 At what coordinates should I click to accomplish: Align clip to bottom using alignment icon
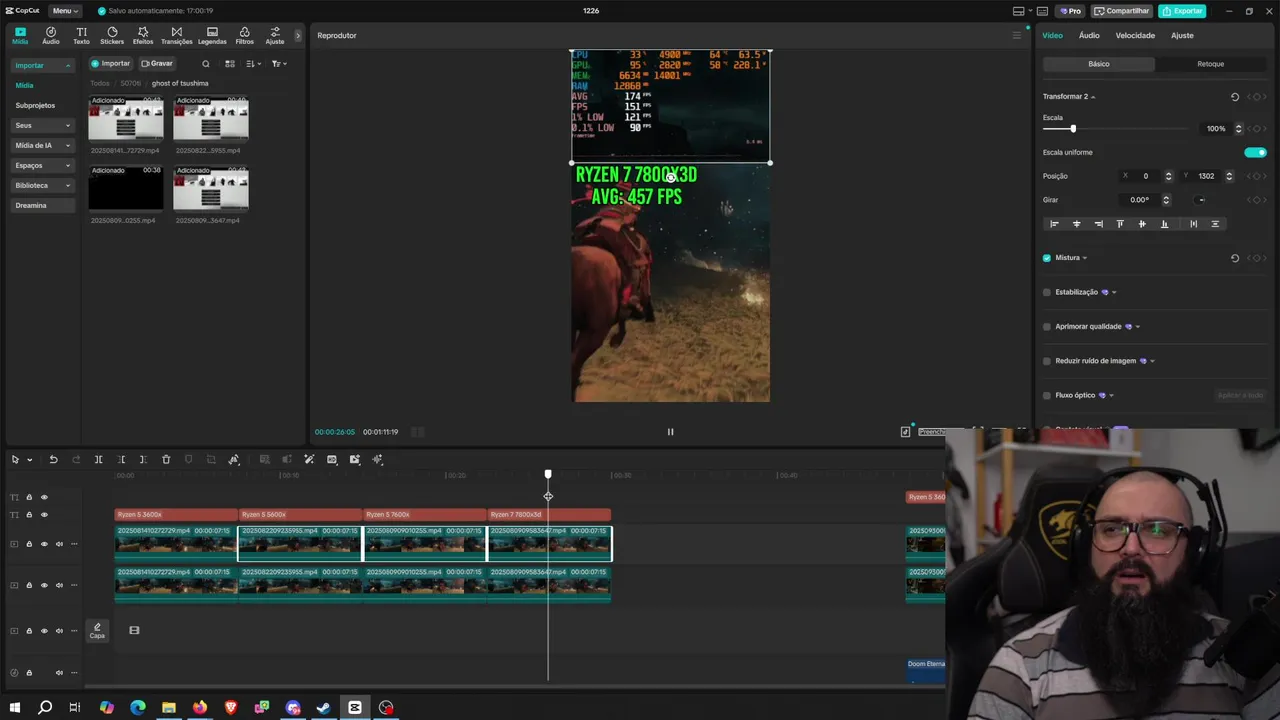pos(1164,224)
